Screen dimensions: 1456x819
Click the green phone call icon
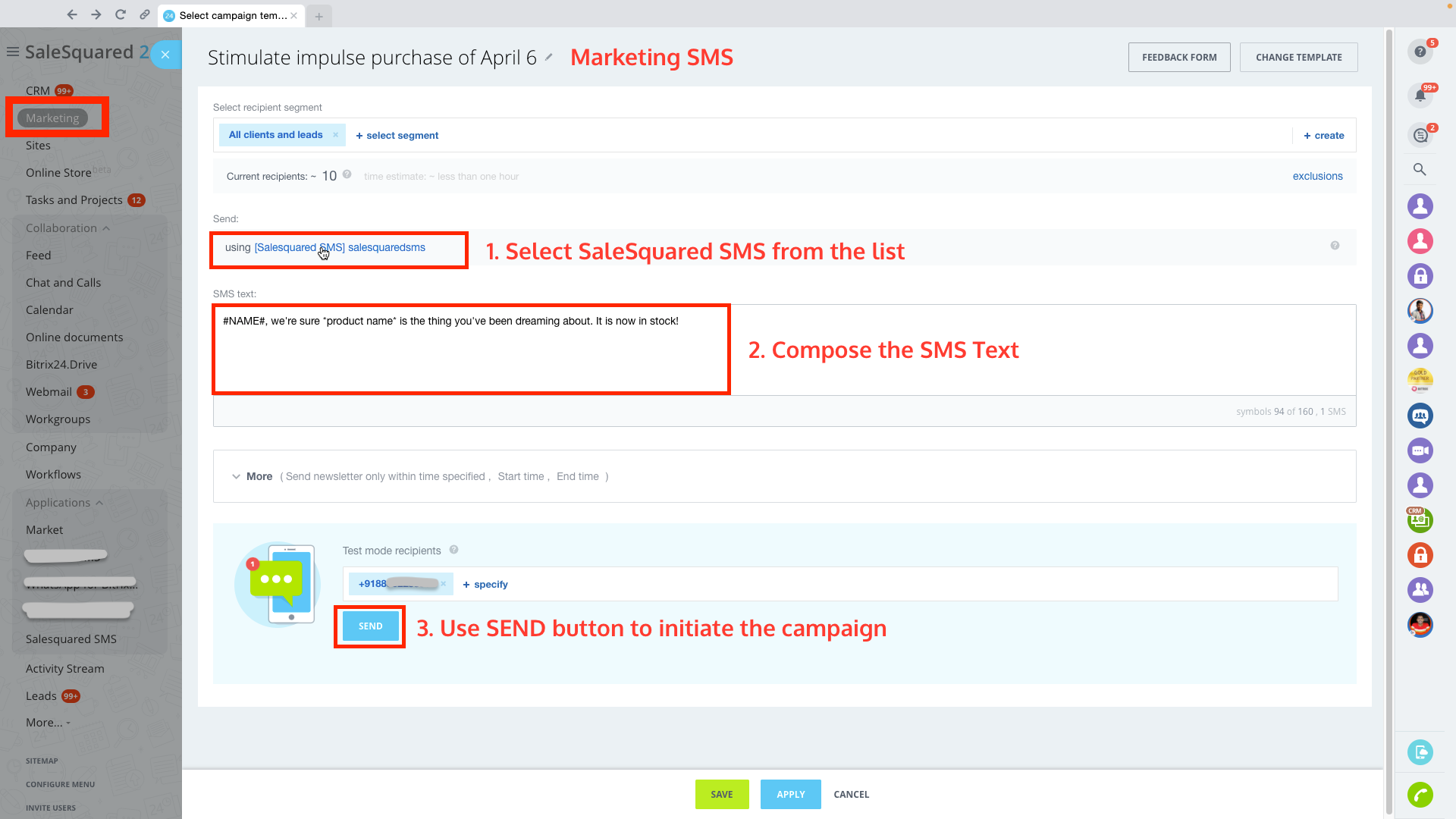[x=1420, y=795]
